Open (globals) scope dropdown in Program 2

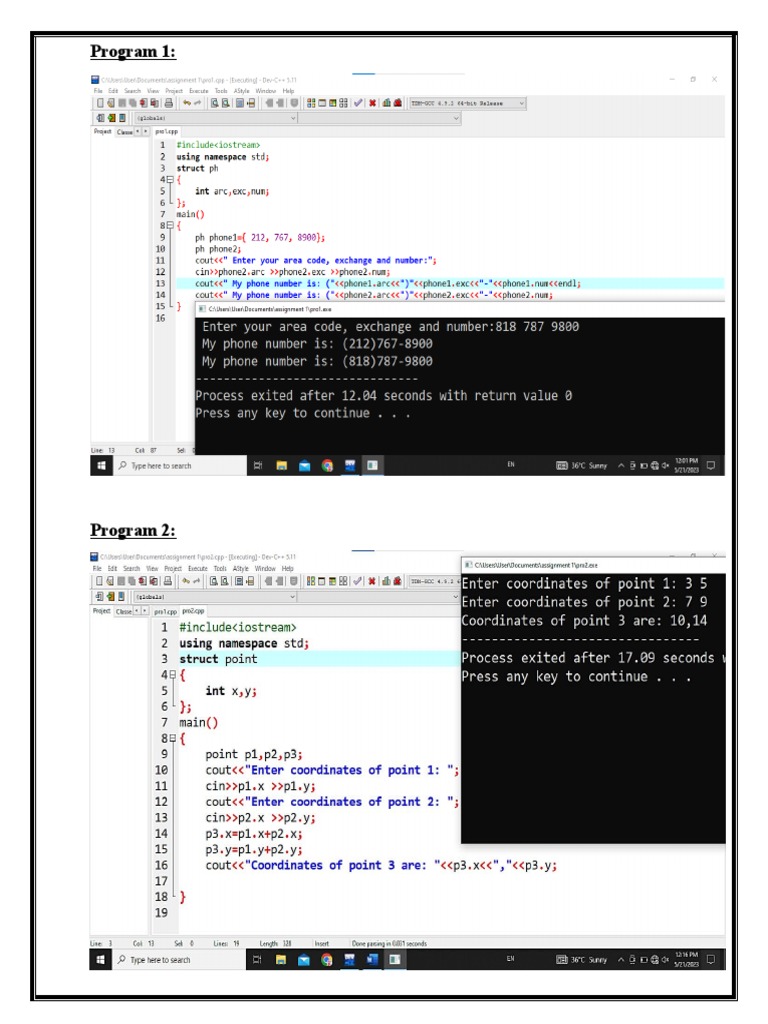point(216,597)
